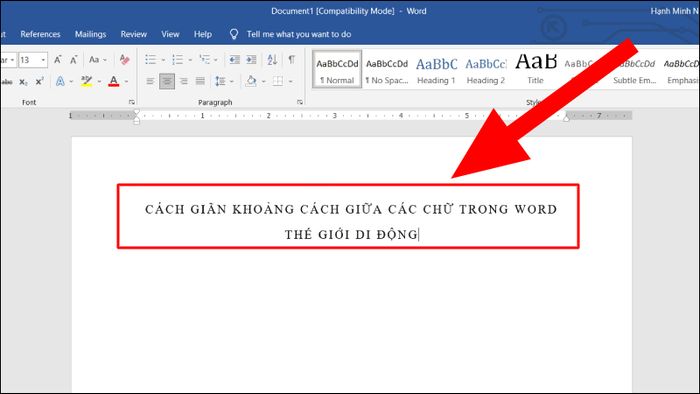
Task: Click the Decrease Font Size icon
Action: (74, 60)
